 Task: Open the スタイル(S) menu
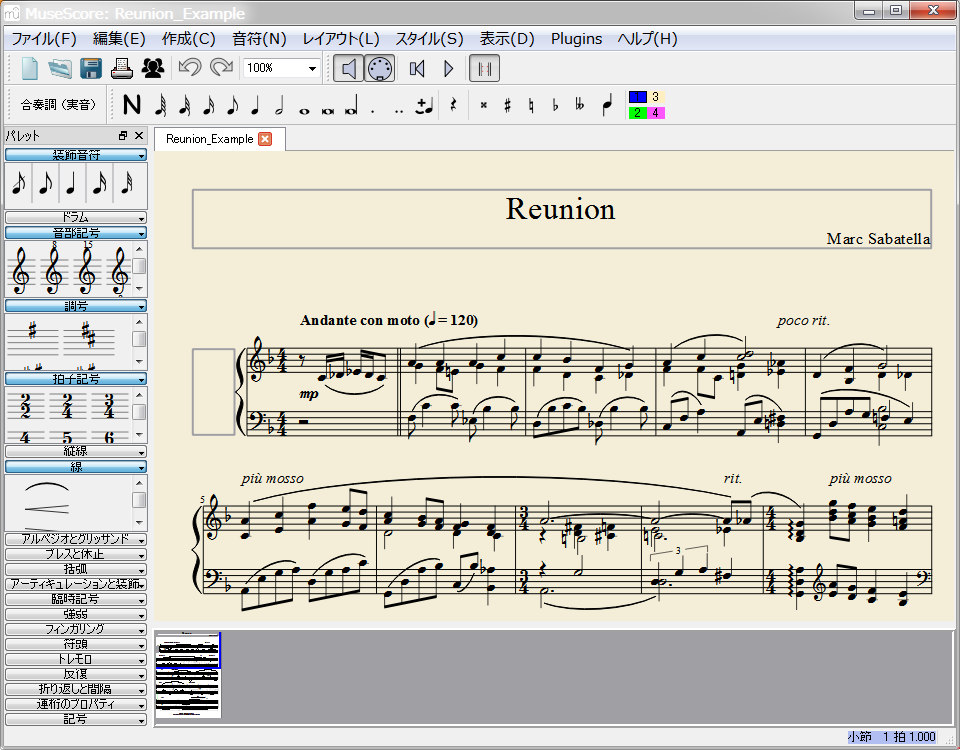pos(430,39)
